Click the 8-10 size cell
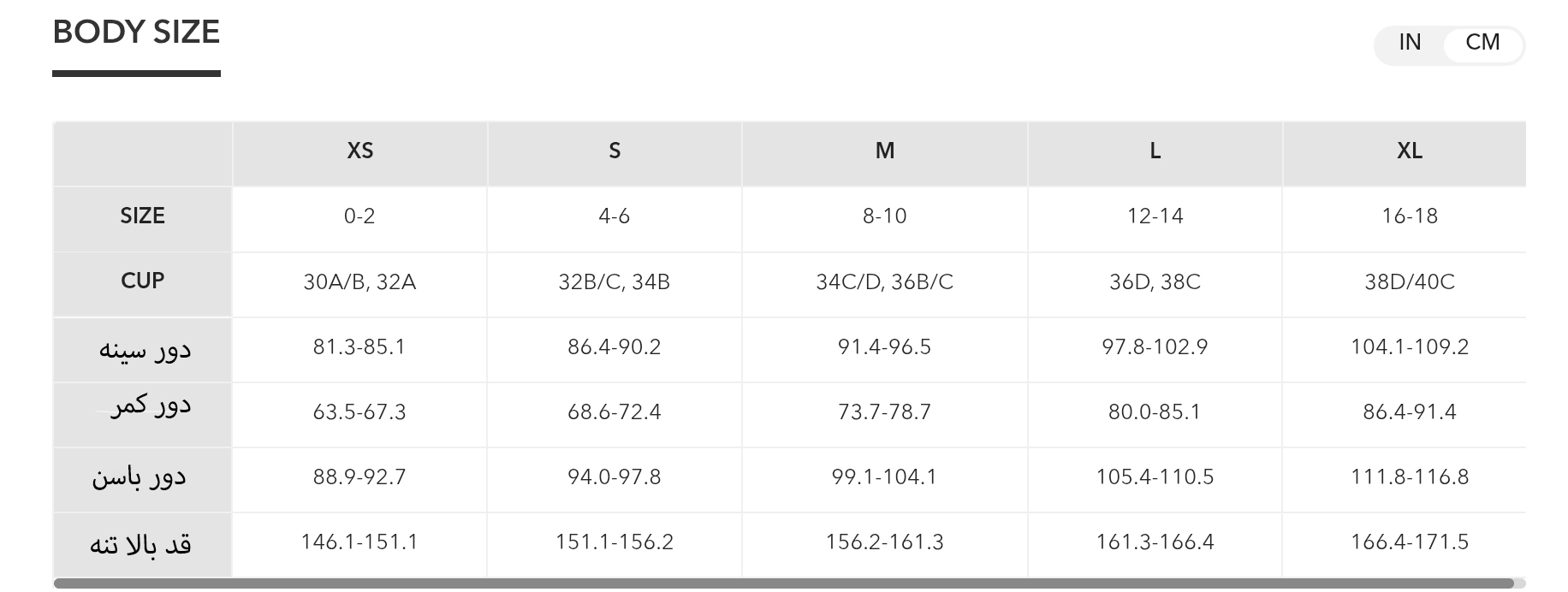The height and width of the screenshot is (592, 1568). pyautogui.click(x=884, y=216)
